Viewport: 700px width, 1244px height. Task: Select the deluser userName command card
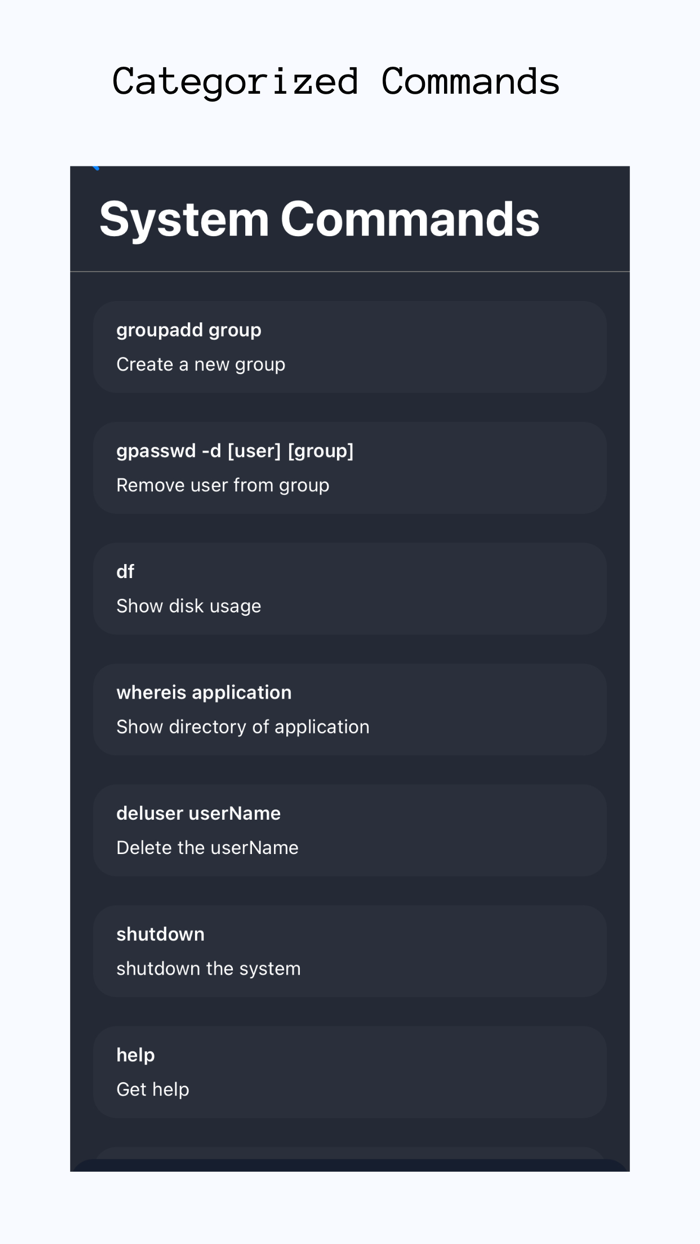(x=350, y=830)
